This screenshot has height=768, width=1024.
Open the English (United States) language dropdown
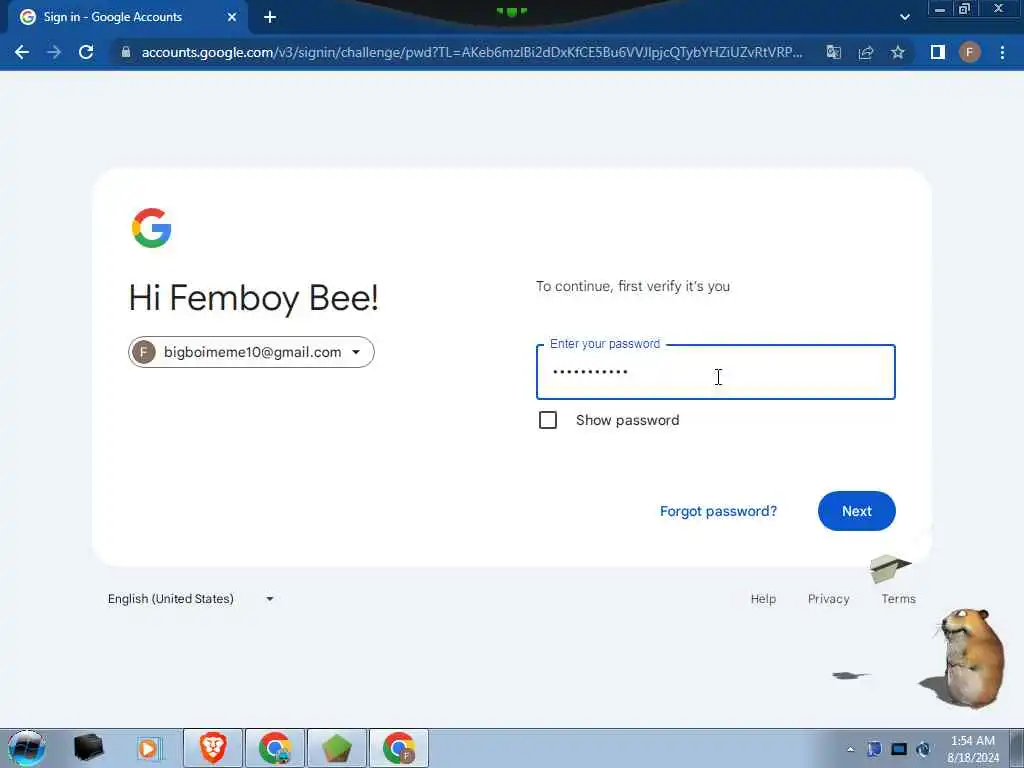point(191,599)
